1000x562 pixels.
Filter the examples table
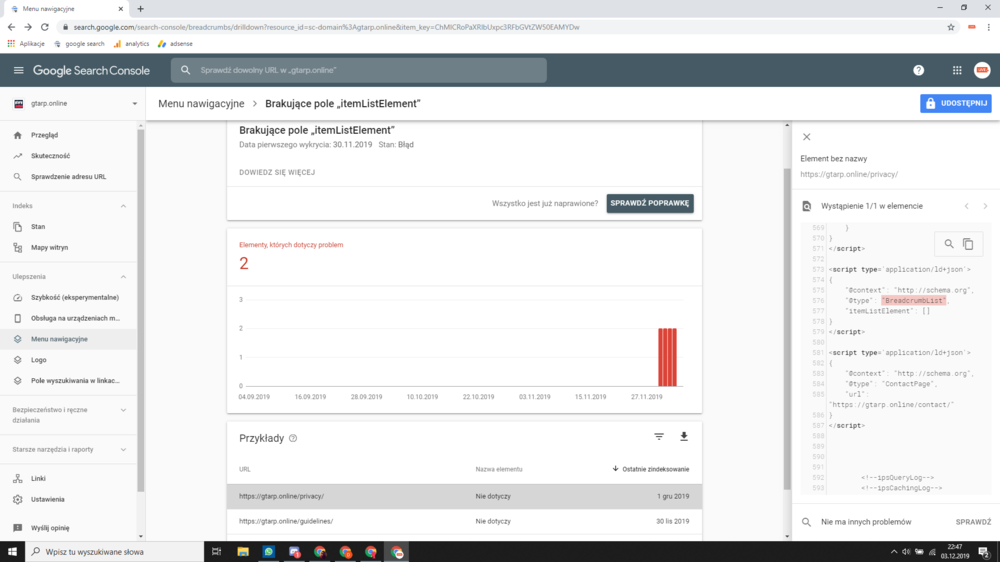659,437
